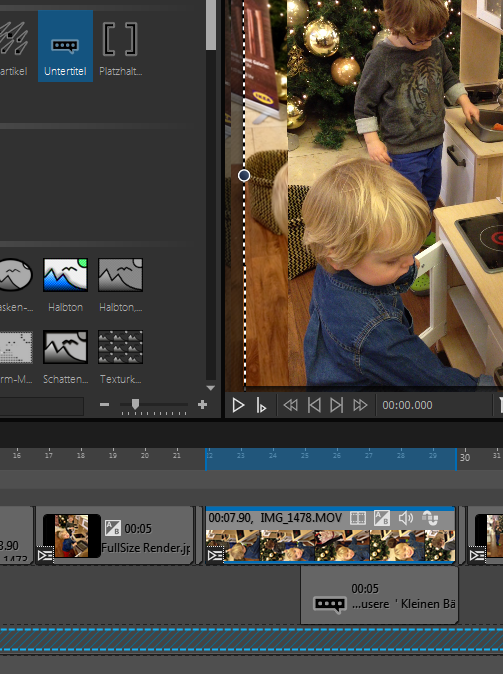Click the toolbox vertical scrollbar thumb

(211, 25)
